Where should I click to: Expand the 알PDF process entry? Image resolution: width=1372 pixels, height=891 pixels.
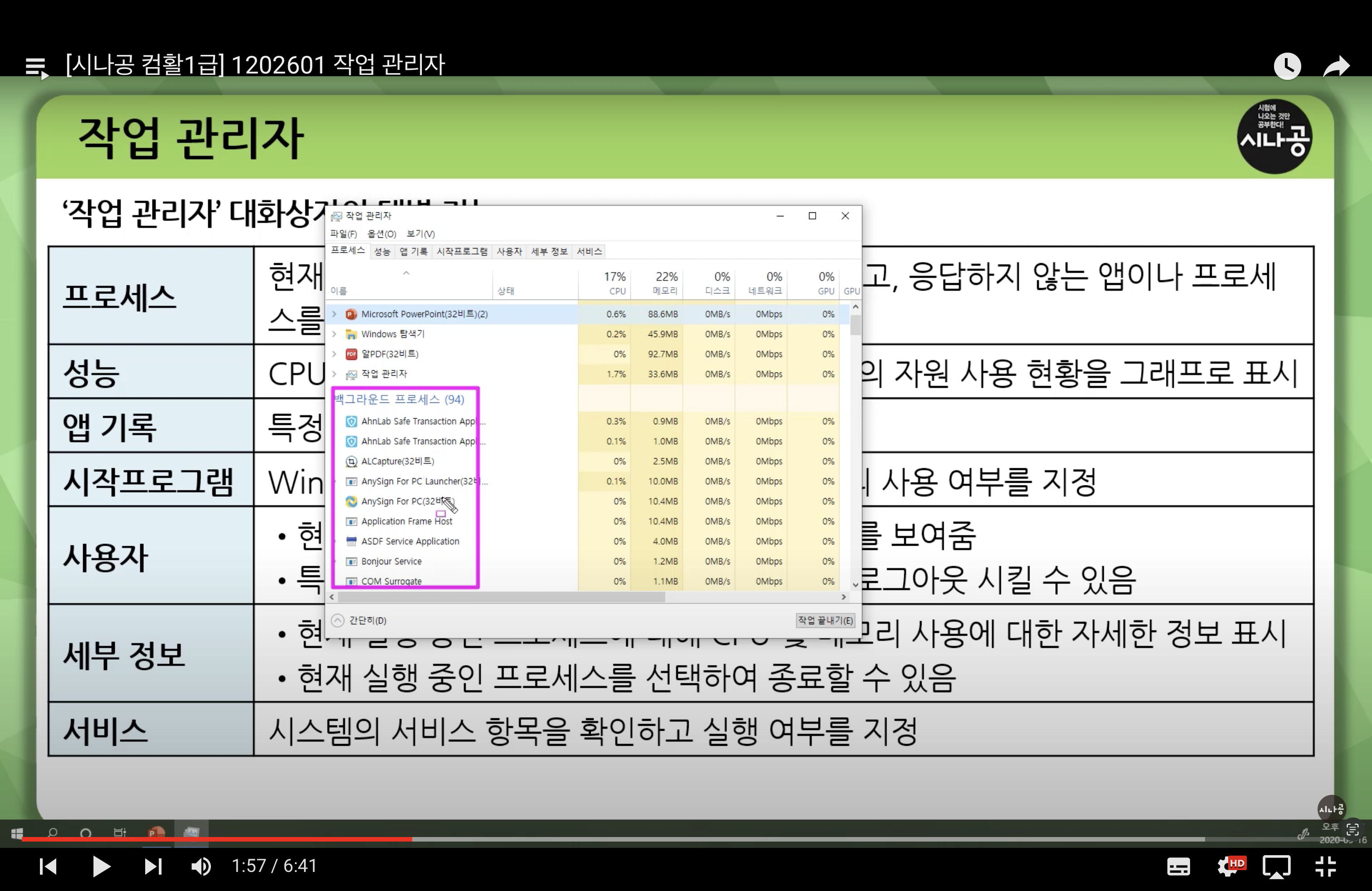pos(334,354)
